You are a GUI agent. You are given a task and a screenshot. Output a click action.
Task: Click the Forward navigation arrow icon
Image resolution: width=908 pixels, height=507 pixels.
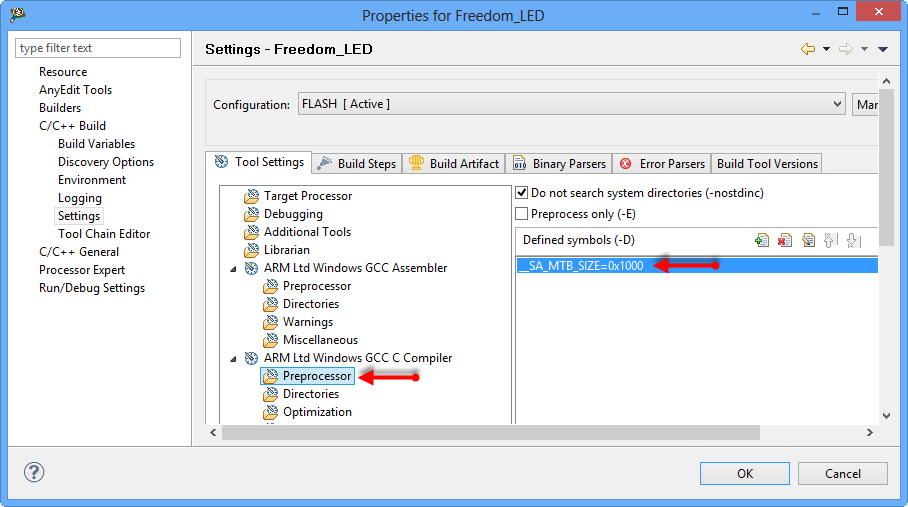coord(845,49)
